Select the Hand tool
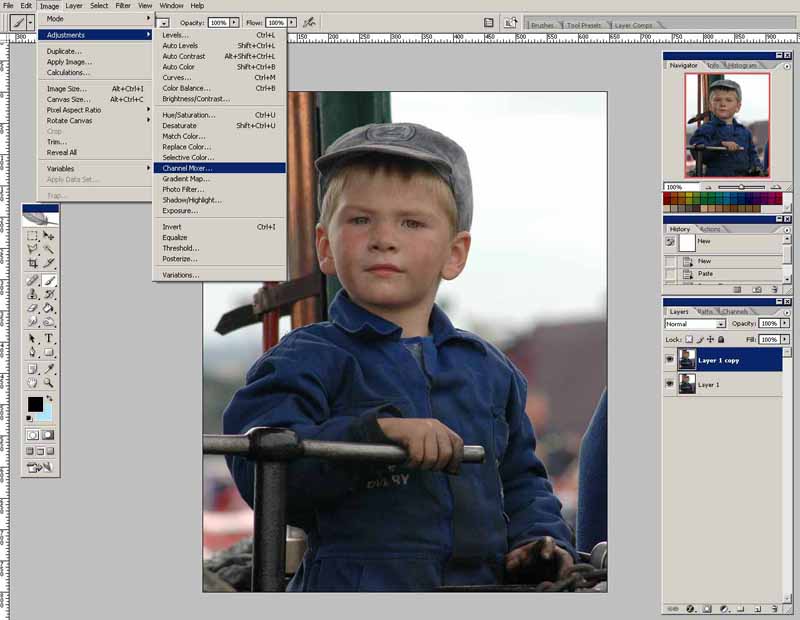The width and height of the screenshot is (800, 620). pos(33,383)
